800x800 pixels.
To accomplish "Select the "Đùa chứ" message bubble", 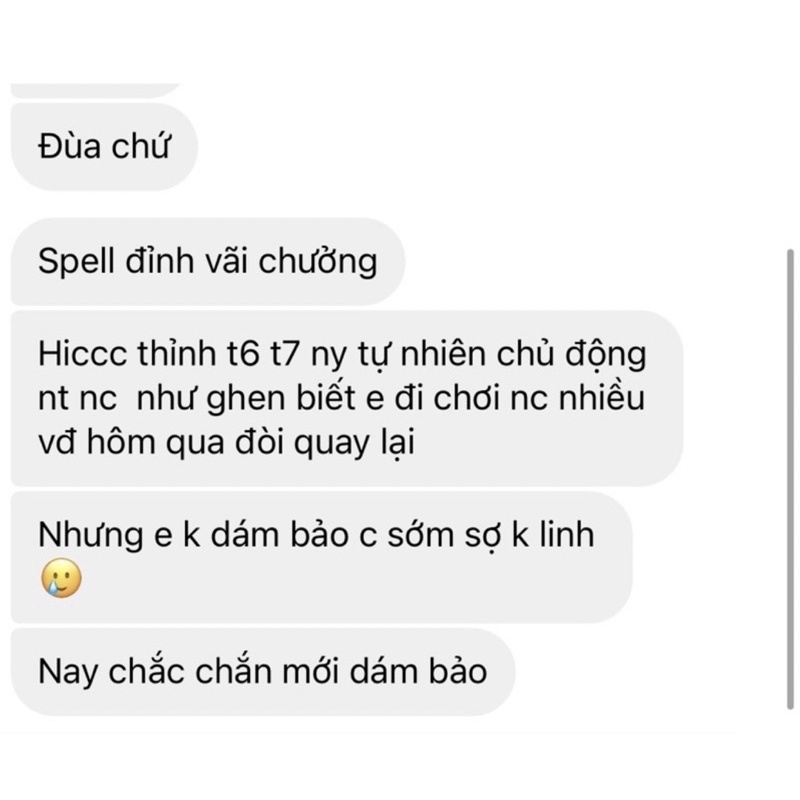I will tap(104, 147).
